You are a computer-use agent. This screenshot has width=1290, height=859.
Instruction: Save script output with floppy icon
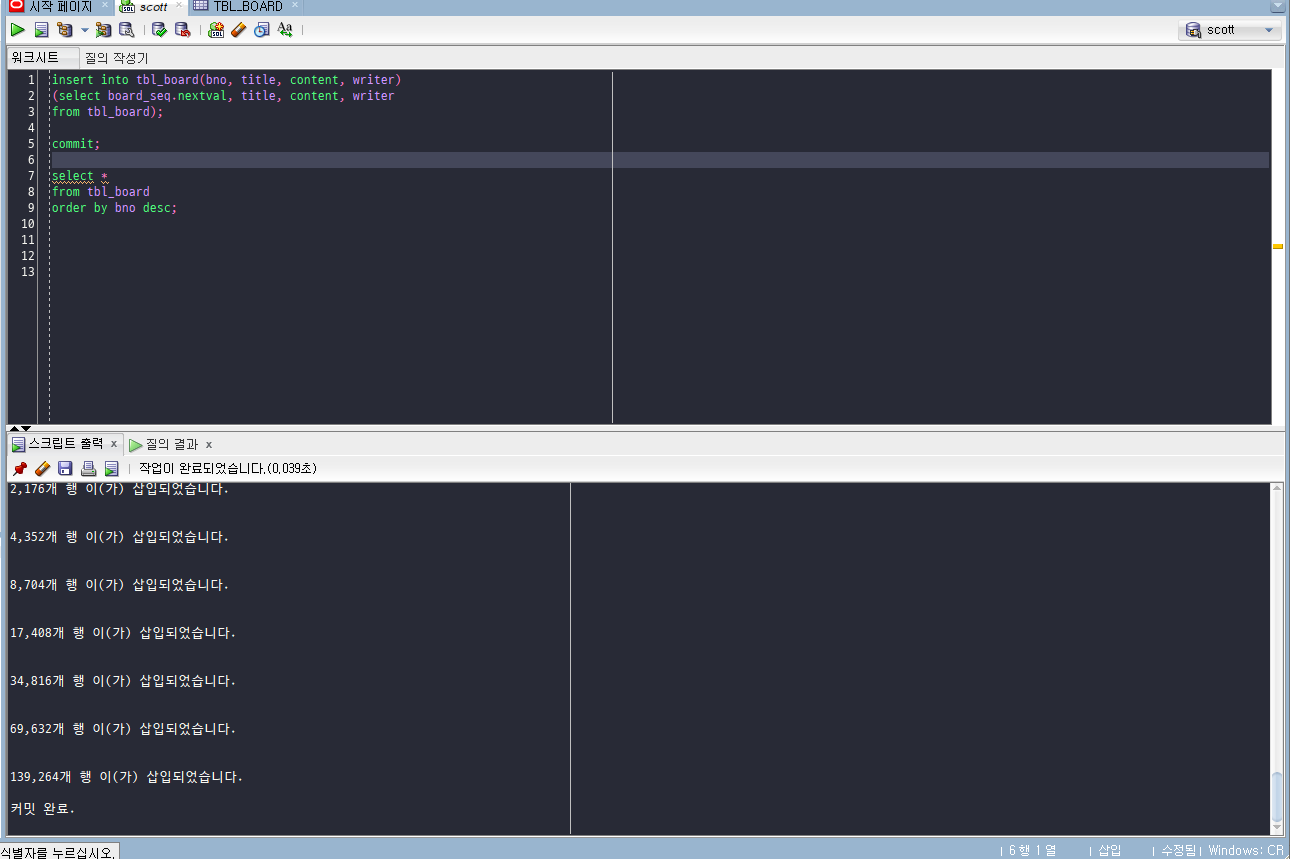click(65, 468)
